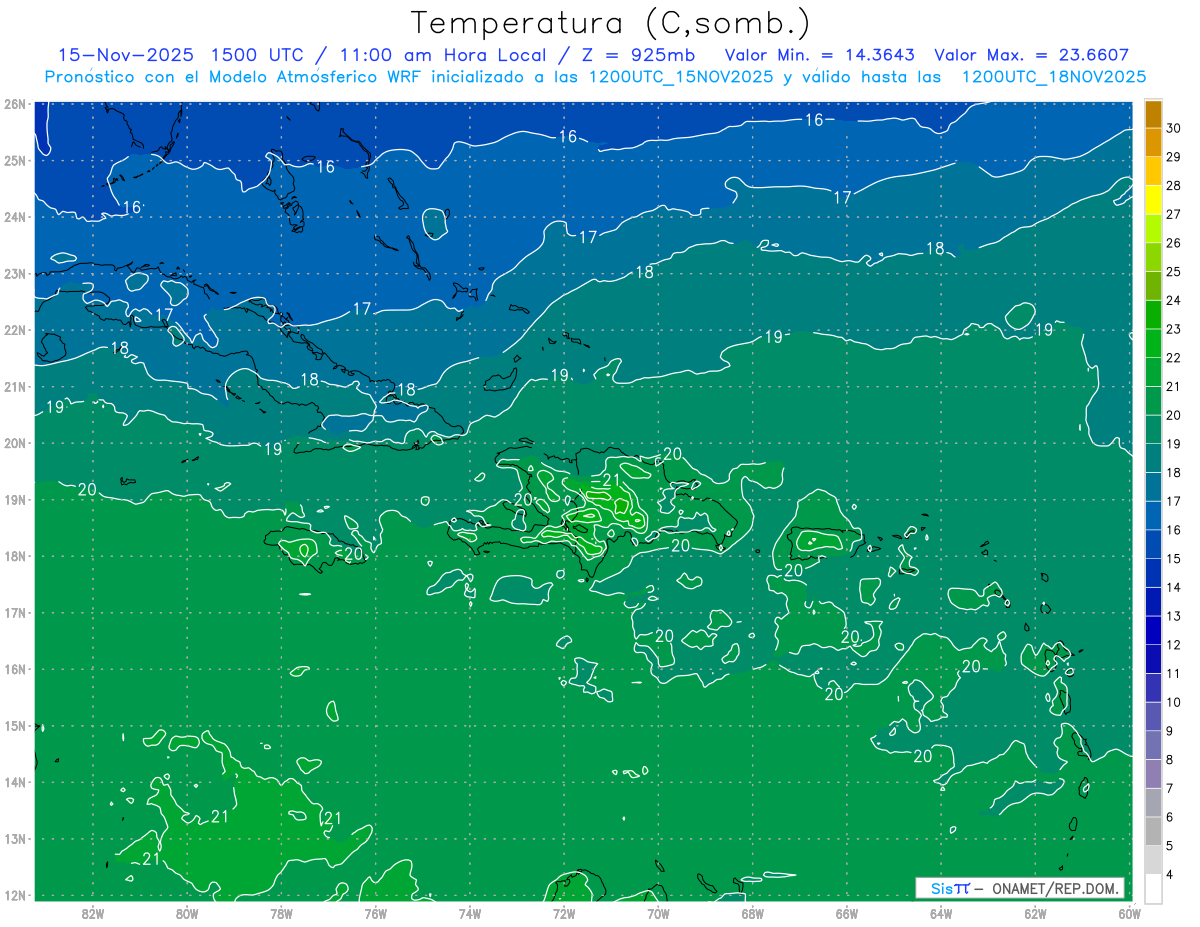Click the Valor Max. = 23.6607 text
The image size is (1200, 927).
[x=1032, y=55]
